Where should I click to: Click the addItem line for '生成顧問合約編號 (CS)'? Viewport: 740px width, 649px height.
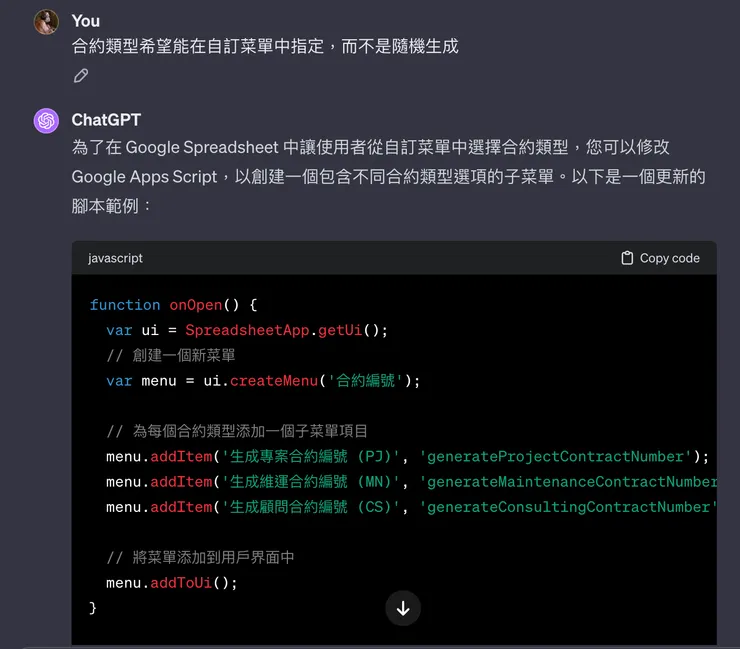pos(411,507)
